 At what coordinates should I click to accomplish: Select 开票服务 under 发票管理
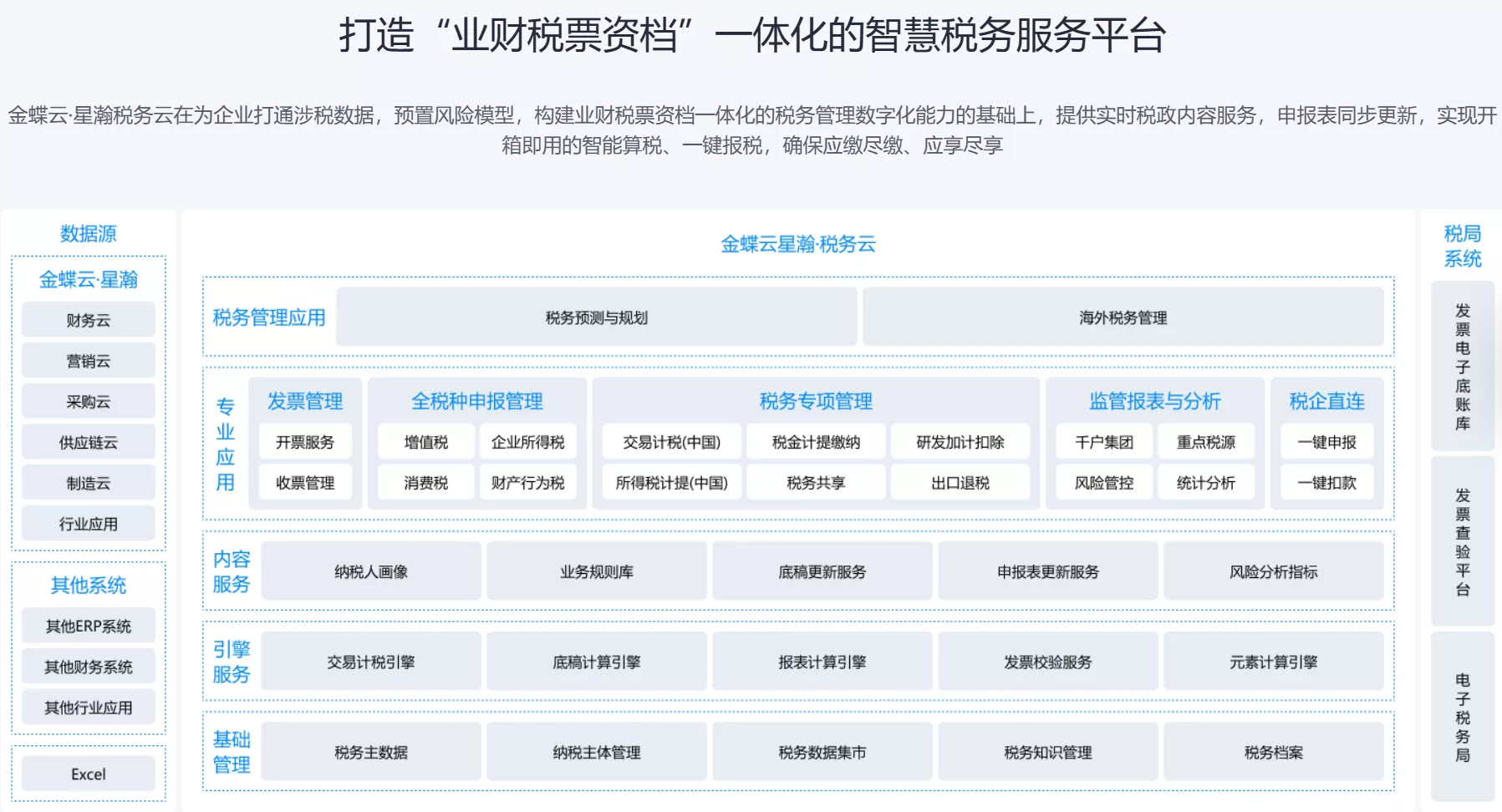click(305, 442)
